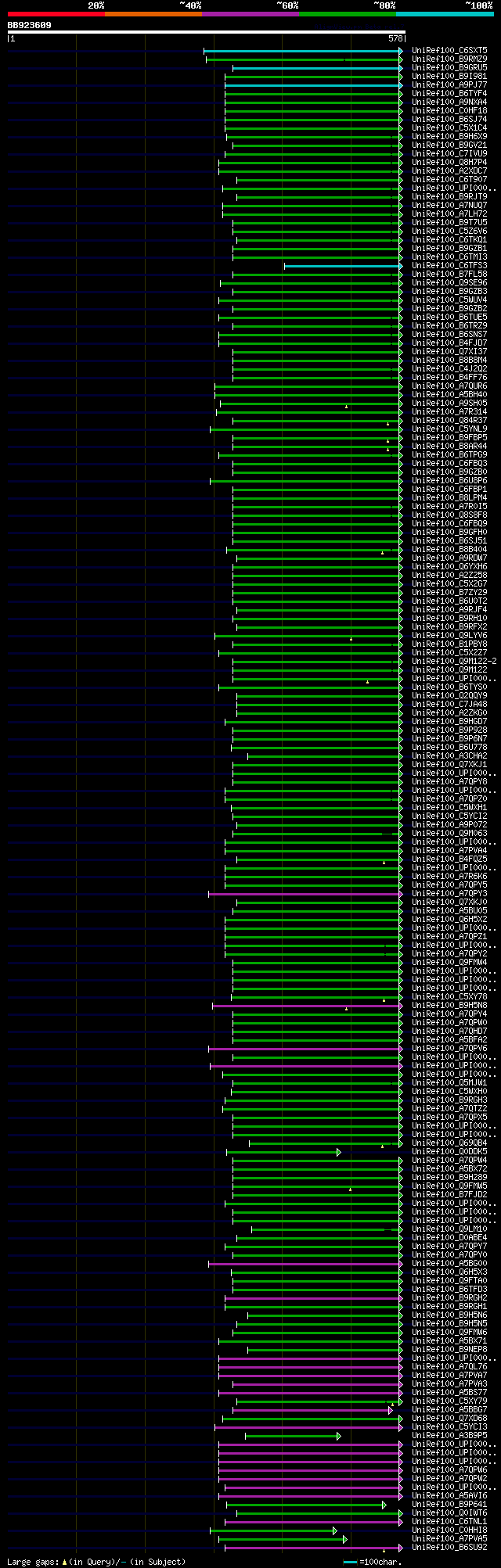Viewport: 501px width, 1568px height.
Task: Select hit label UniRef100_B9GV21
Action: click(x=449, y=145)
